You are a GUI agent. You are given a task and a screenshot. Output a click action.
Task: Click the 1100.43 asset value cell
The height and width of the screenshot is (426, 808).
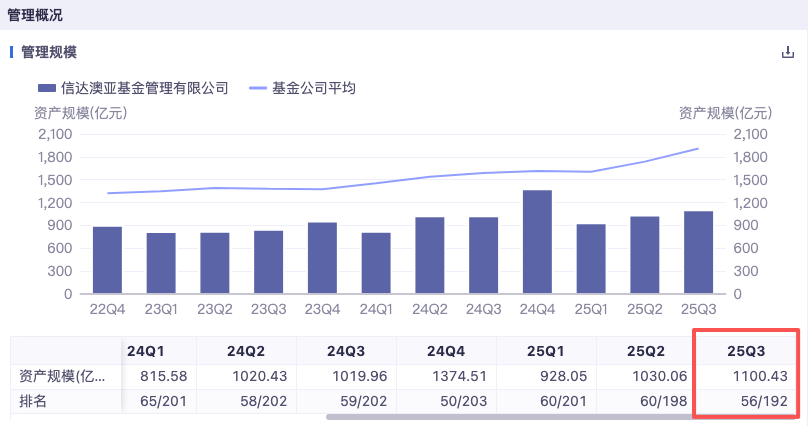759,376
